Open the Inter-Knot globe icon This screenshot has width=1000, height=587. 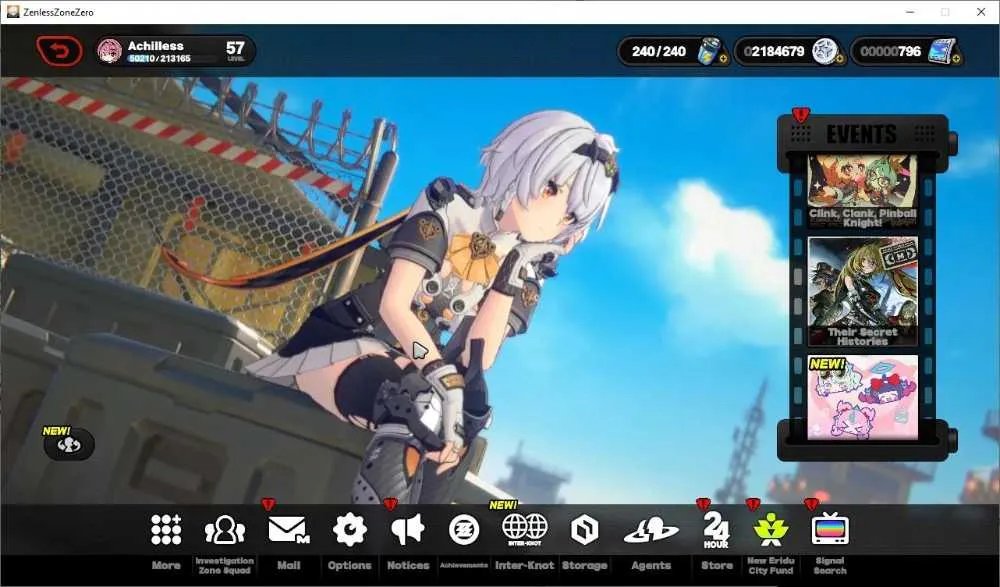pos(525,530)
